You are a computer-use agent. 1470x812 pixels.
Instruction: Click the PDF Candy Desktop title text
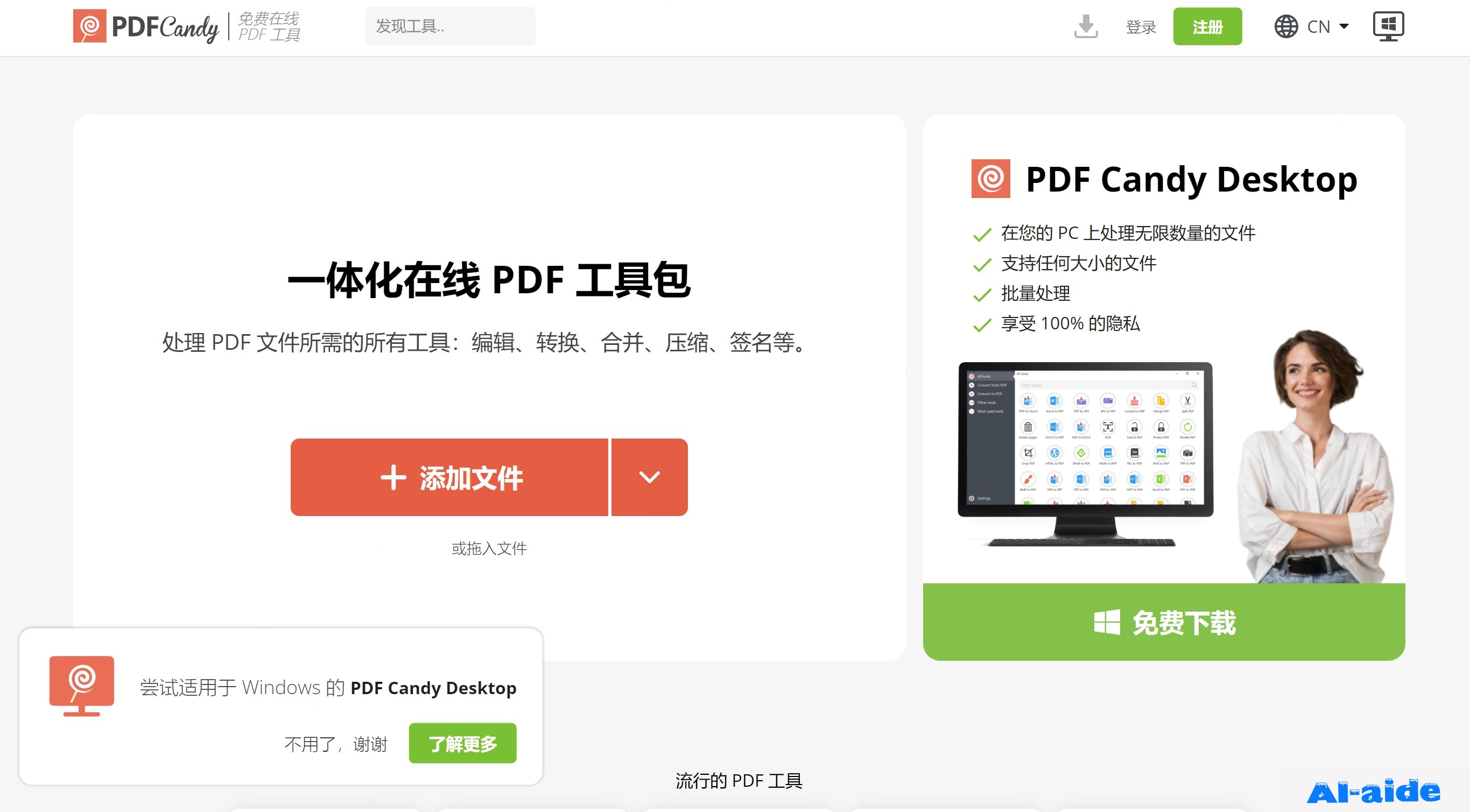pos(1192,179)
